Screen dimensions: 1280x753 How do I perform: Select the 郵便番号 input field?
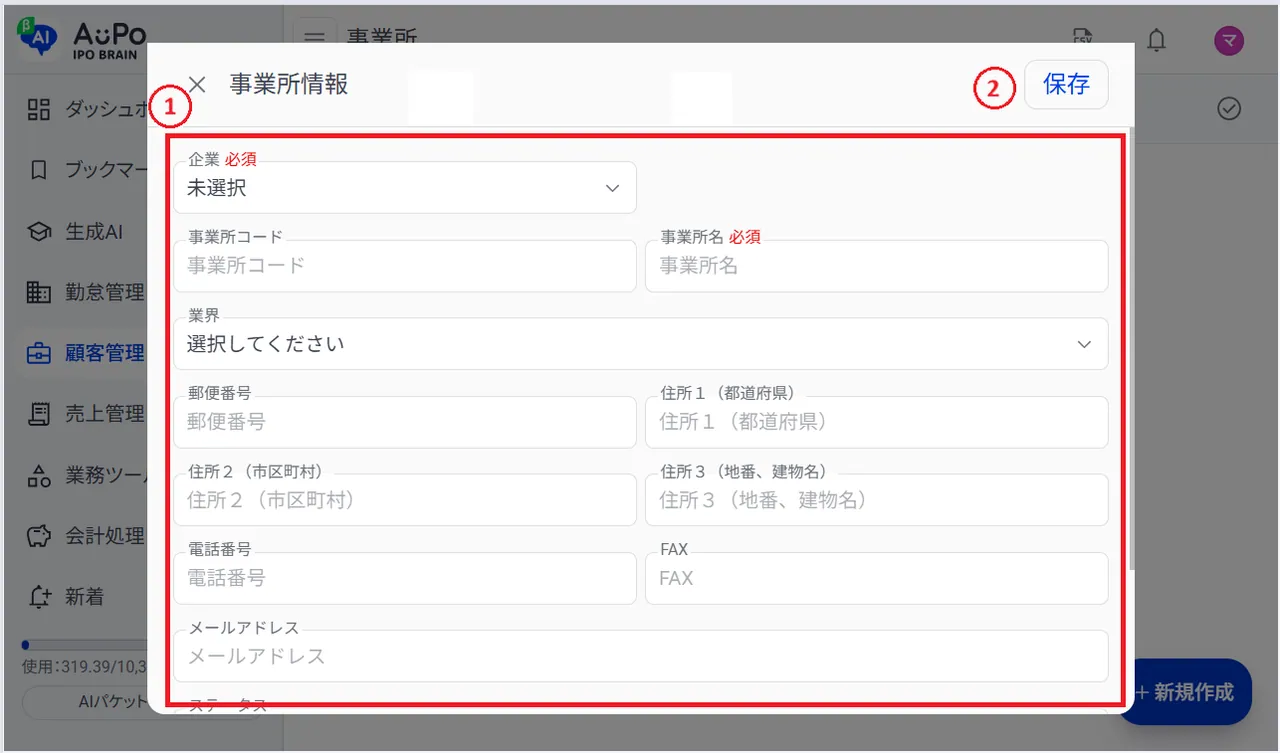405,422
